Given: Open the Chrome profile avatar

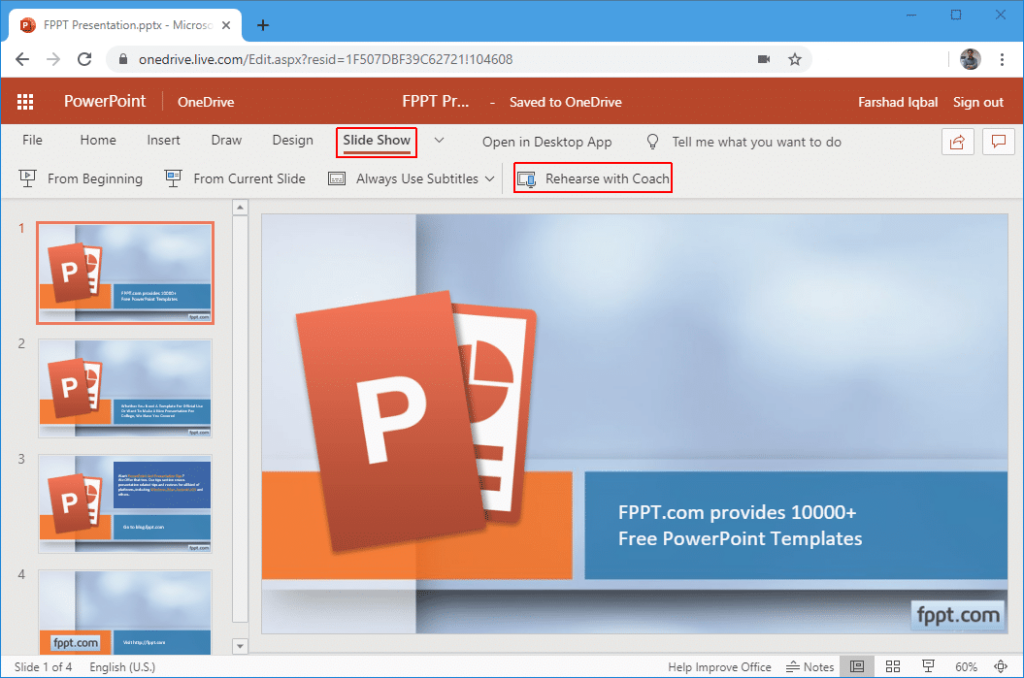Looking at the screenshot, I should click(x=970, y=59).
